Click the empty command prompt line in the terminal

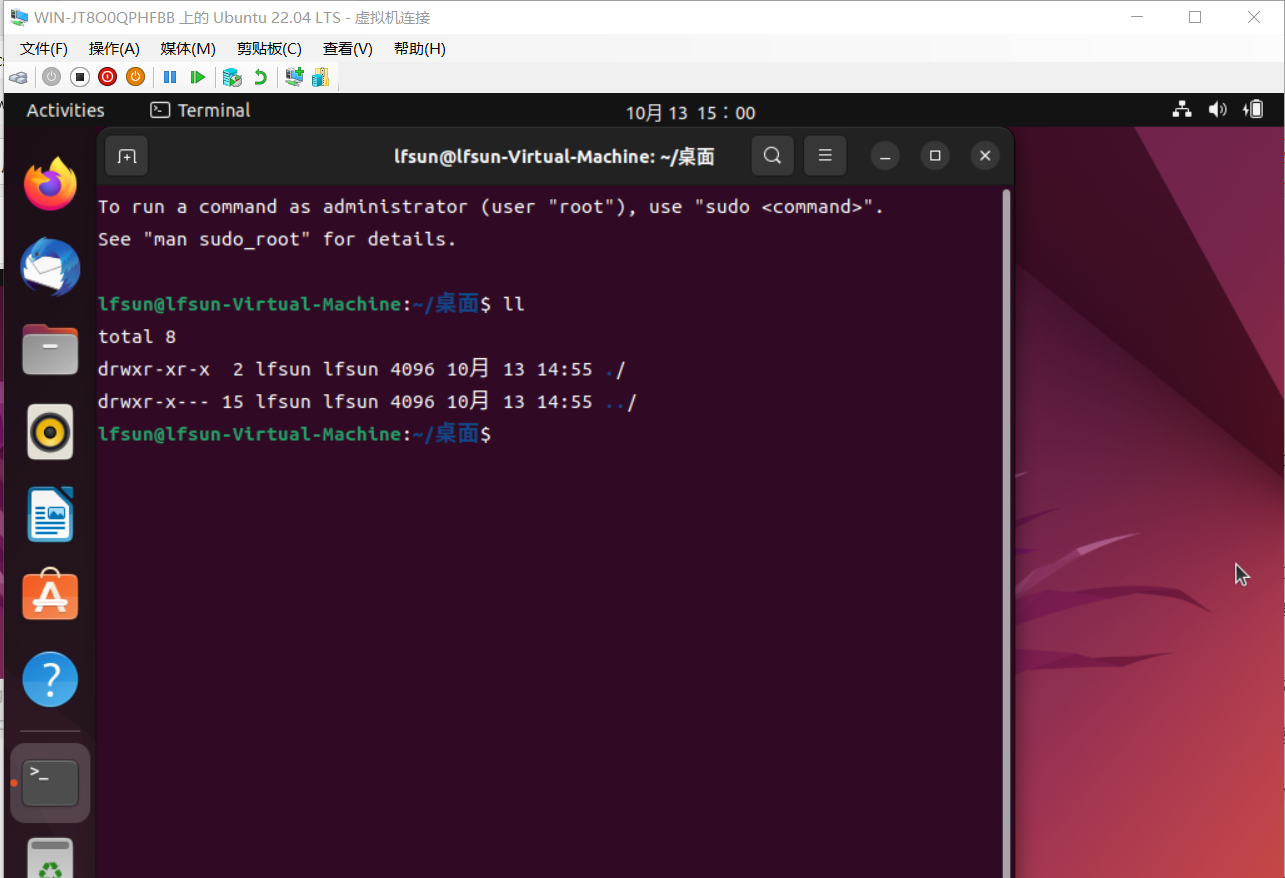click(549, 434)
